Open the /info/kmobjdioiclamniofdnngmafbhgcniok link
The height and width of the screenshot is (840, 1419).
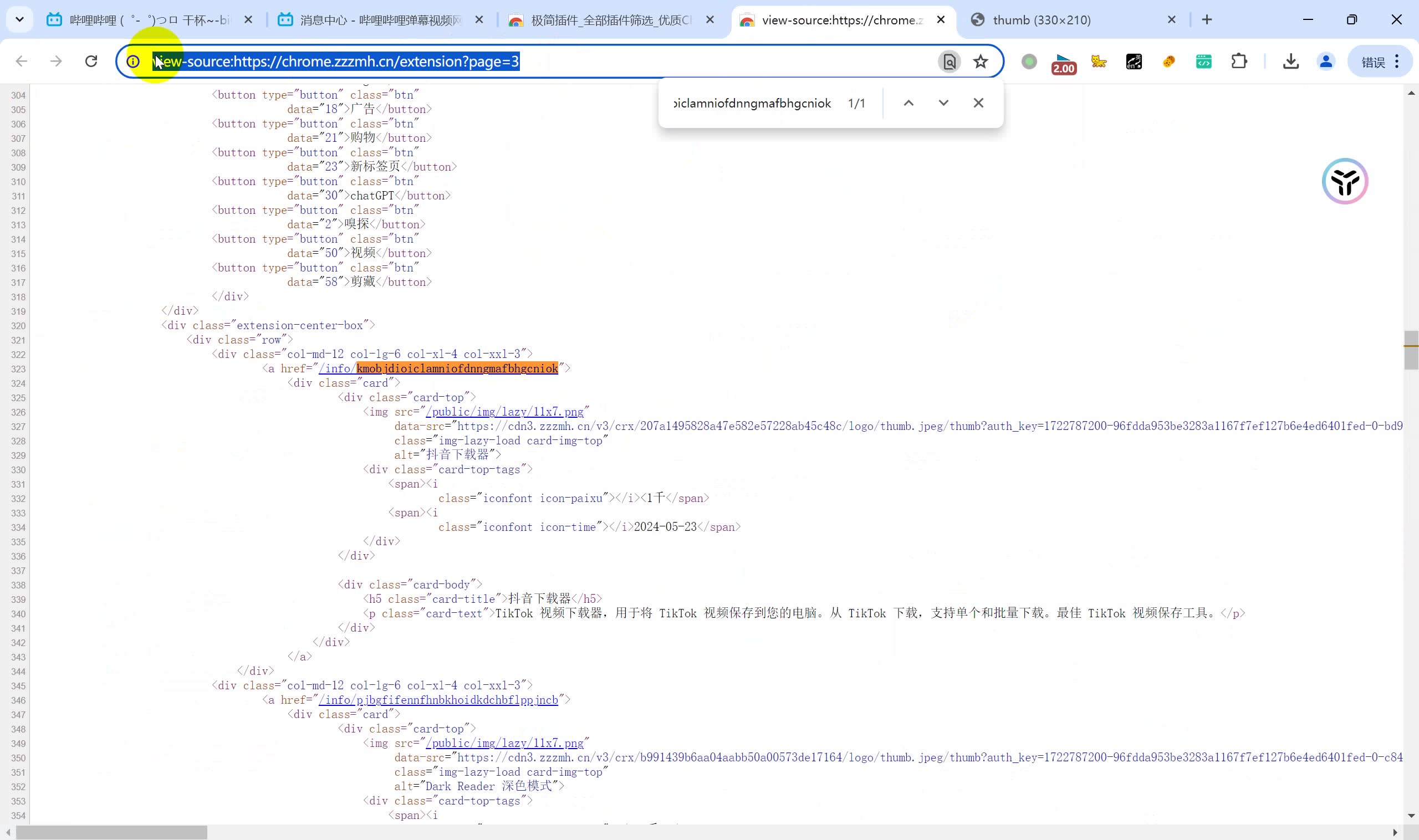(x=438, y=368)
